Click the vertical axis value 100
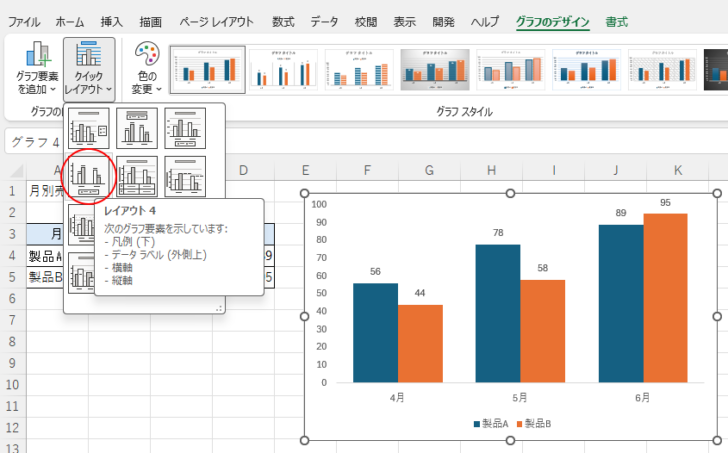Screen dimensions: 728x453 pos(319,204)
